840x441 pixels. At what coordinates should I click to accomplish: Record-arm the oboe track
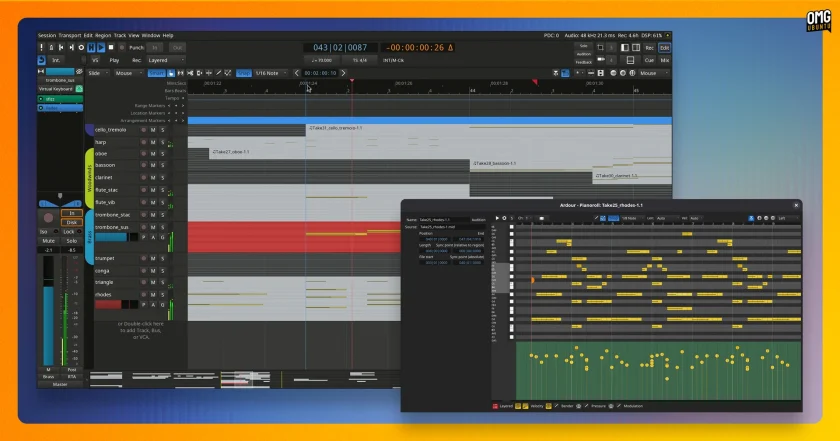143,154
